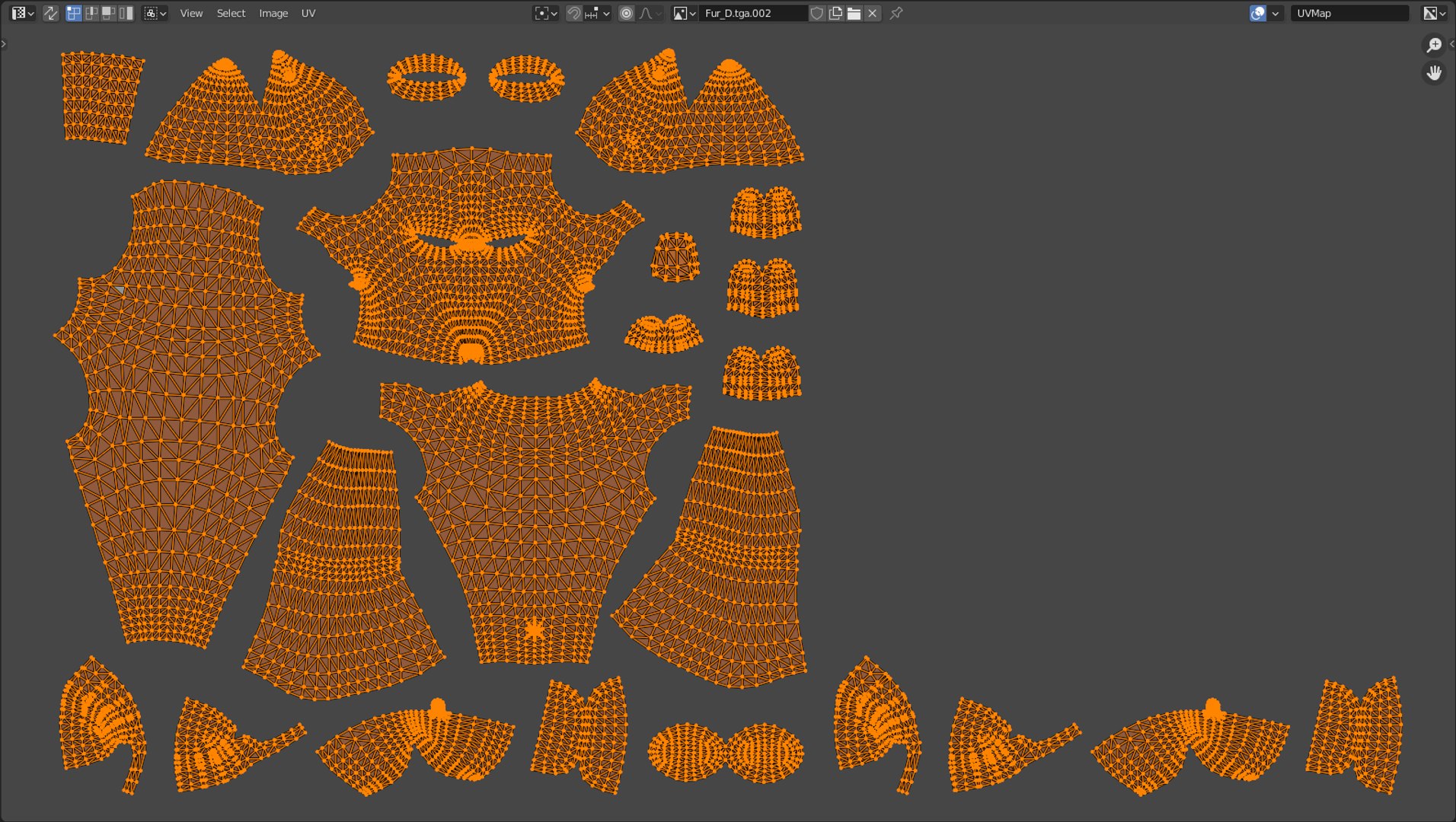Open the View menu
This screenshot has height=822, width=1456.
(x=191, y=13)
